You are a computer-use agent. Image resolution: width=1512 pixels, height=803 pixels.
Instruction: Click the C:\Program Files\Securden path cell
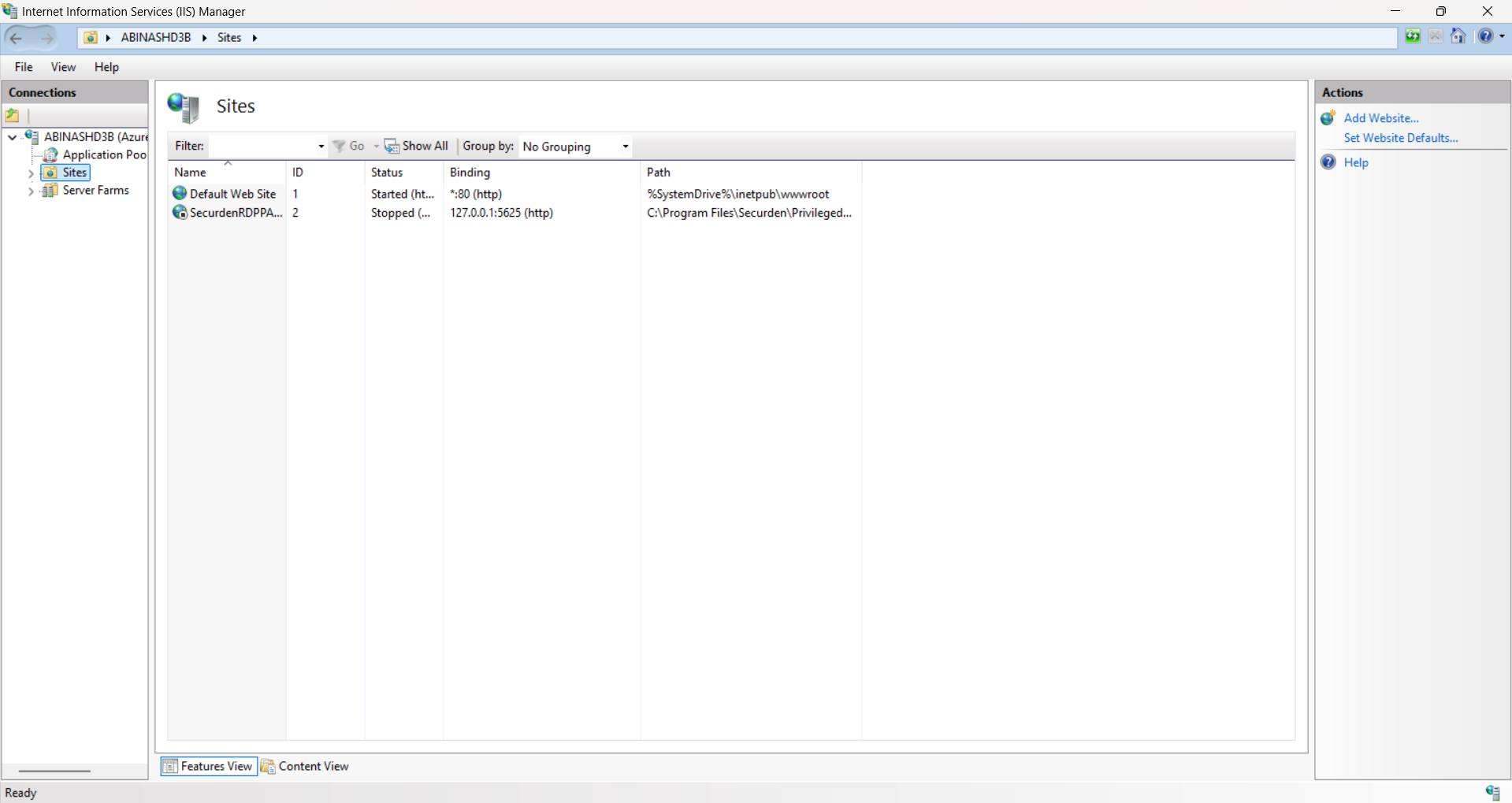(749, 213)
